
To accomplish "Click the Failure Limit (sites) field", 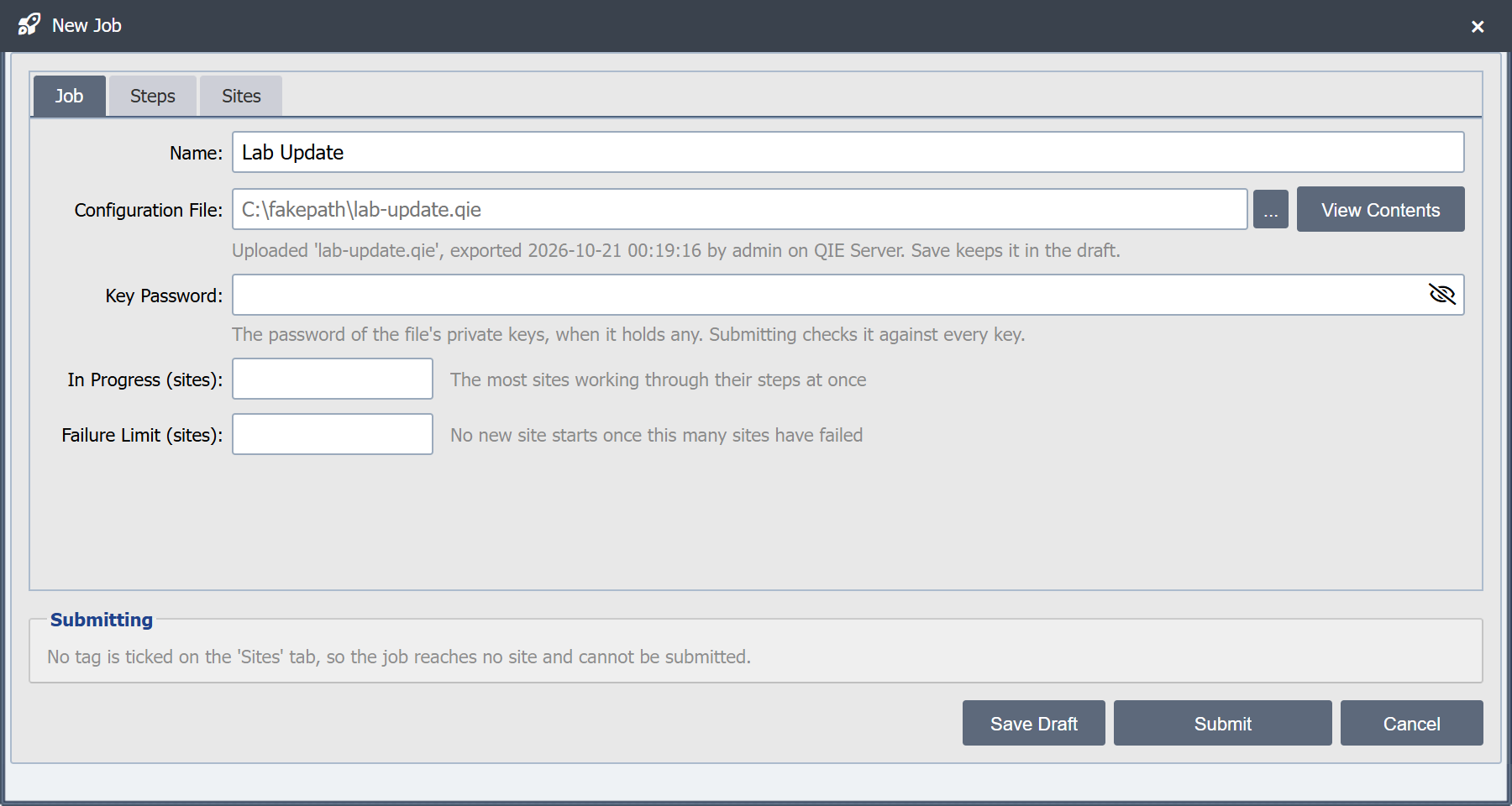I will (x=333, y=434).
